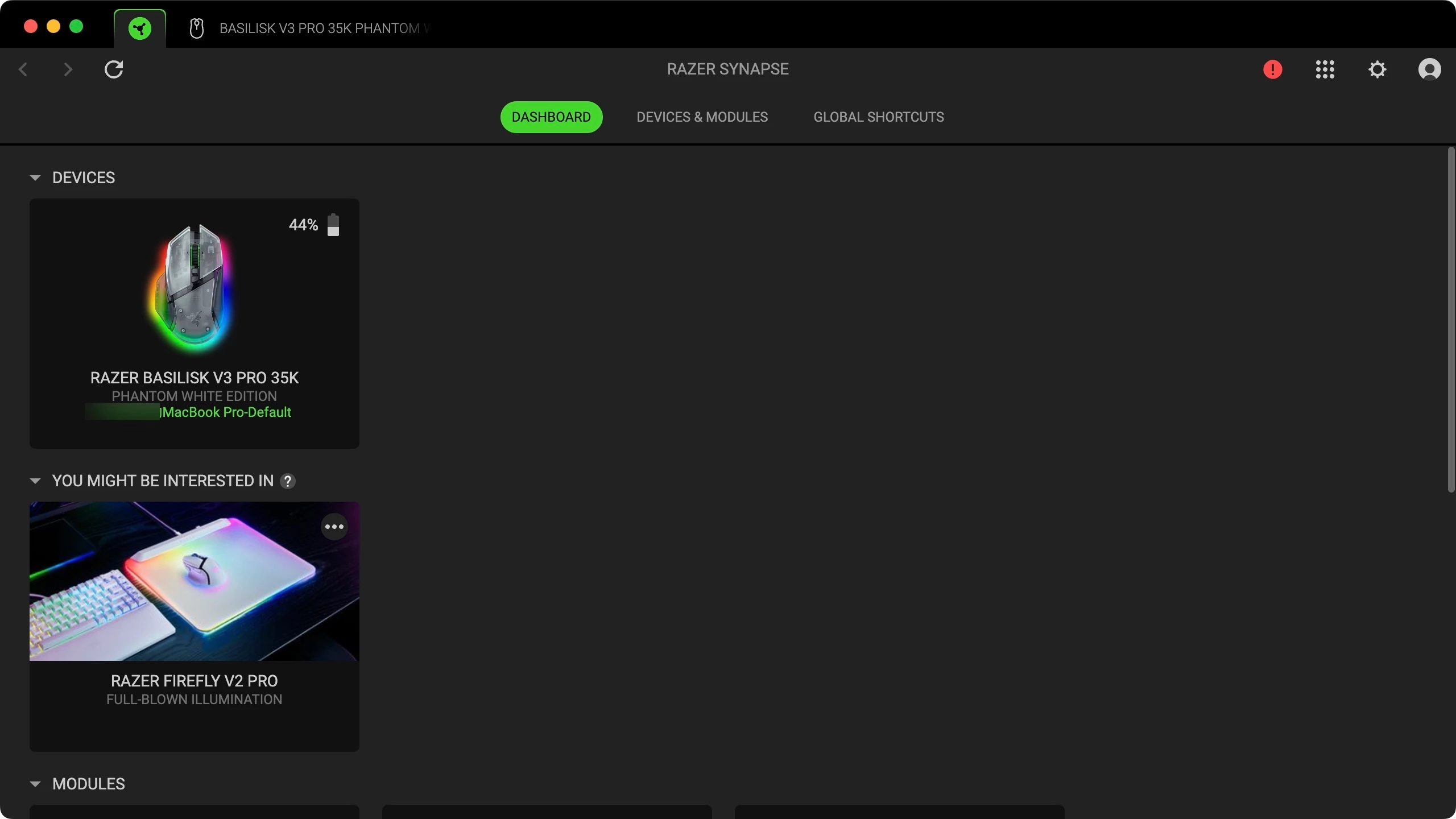1456x819 pixels.
Task: Click the forward navigation arrow
Action: coord(68,69)
